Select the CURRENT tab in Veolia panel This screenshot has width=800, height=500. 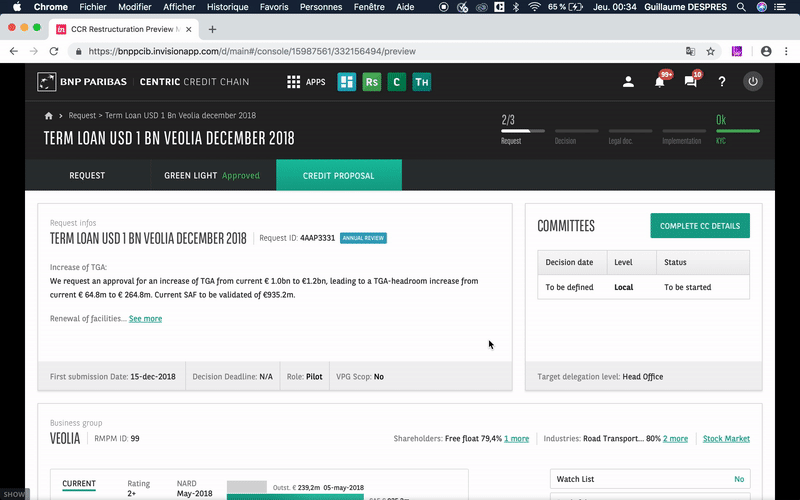(x=79, y=484)
